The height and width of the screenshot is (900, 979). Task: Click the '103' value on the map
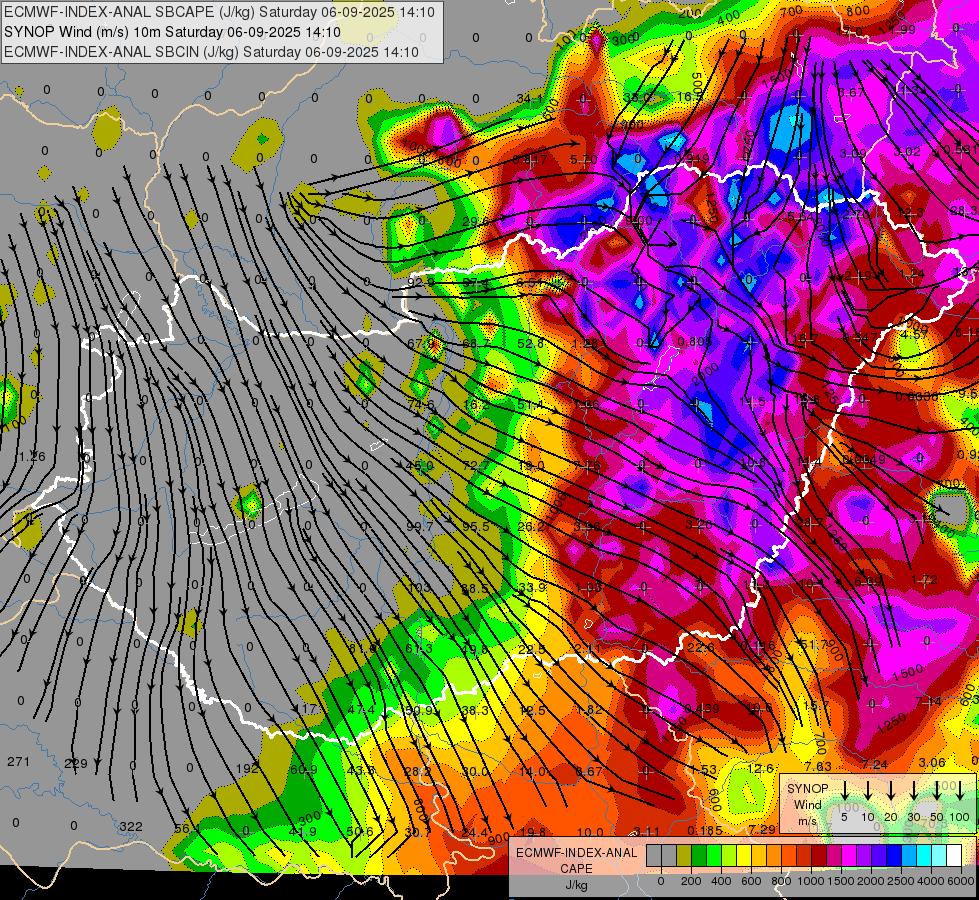click(x=420, y=587)
